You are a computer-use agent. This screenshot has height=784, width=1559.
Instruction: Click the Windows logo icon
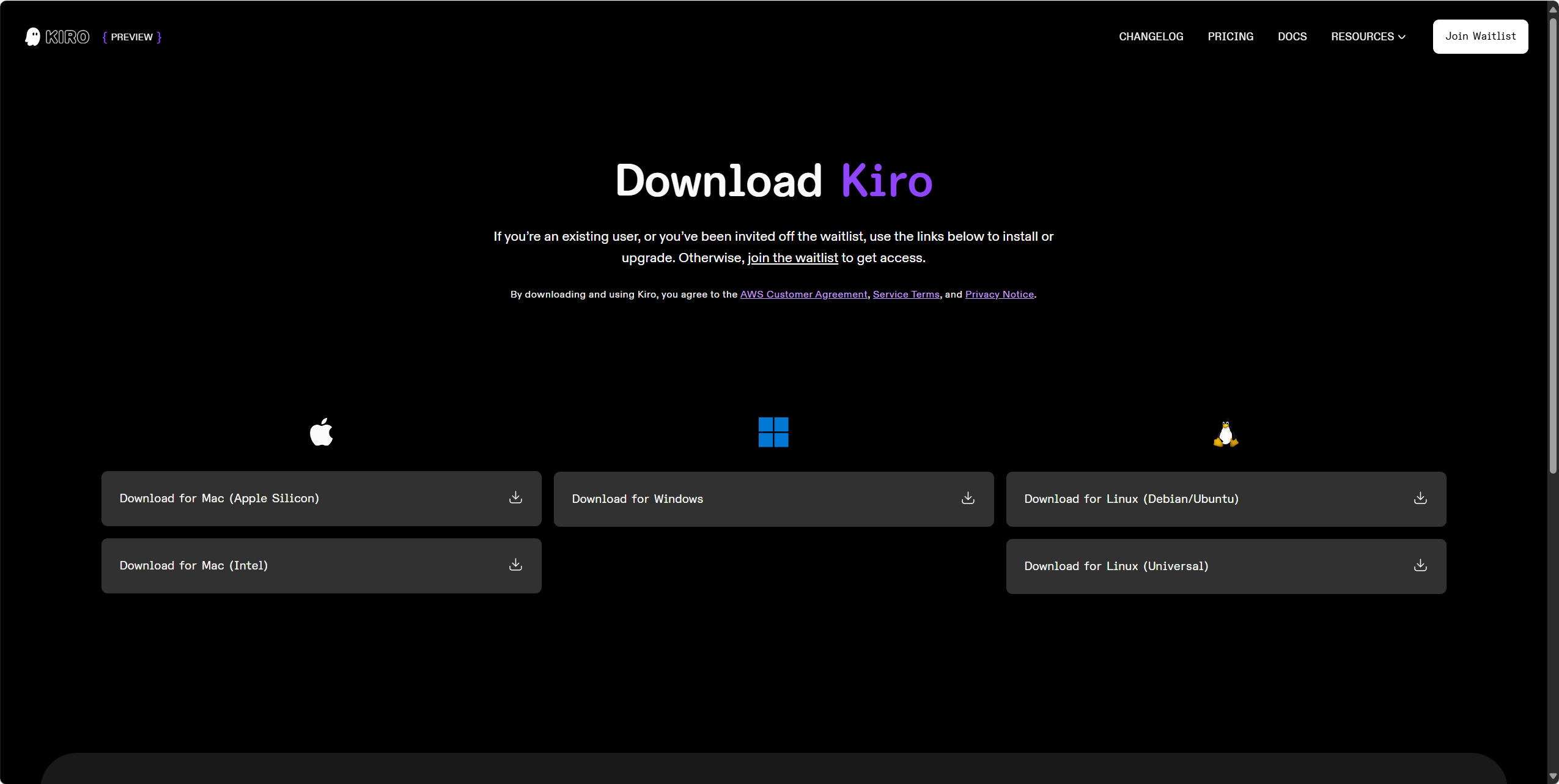click(773, 432)
